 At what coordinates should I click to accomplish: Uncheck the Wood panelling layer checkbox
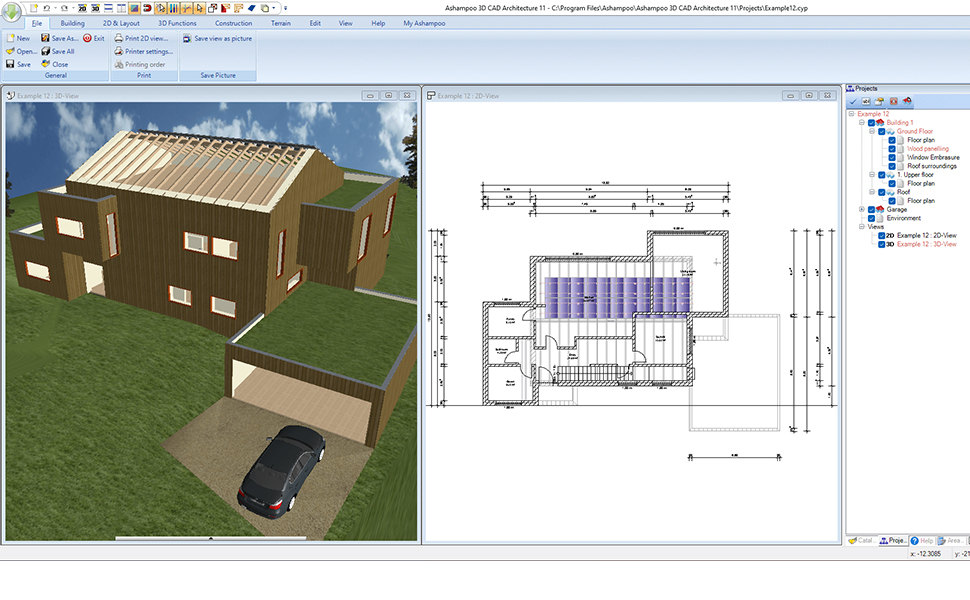[x=892, y=149]
